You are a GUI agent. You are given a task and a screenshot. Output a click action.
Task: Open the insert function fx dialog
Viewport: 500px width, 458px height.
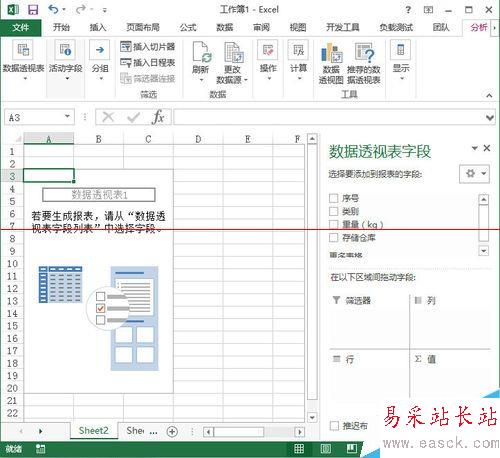click(x=158, y=117)
